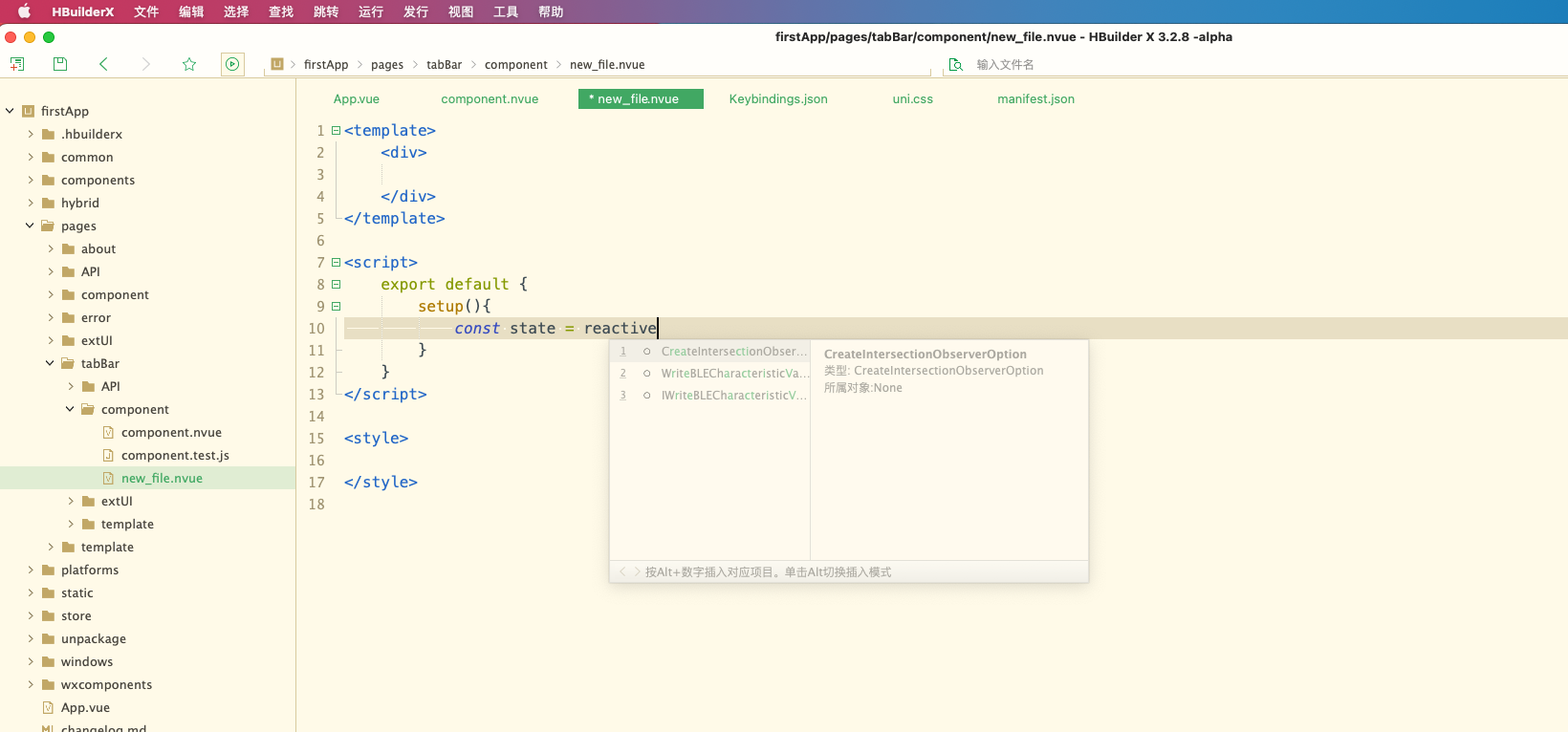This screenshot has width=1568, height=732.
Task: Click firstApp in the breadcrumb
Action: pos(326,64)
